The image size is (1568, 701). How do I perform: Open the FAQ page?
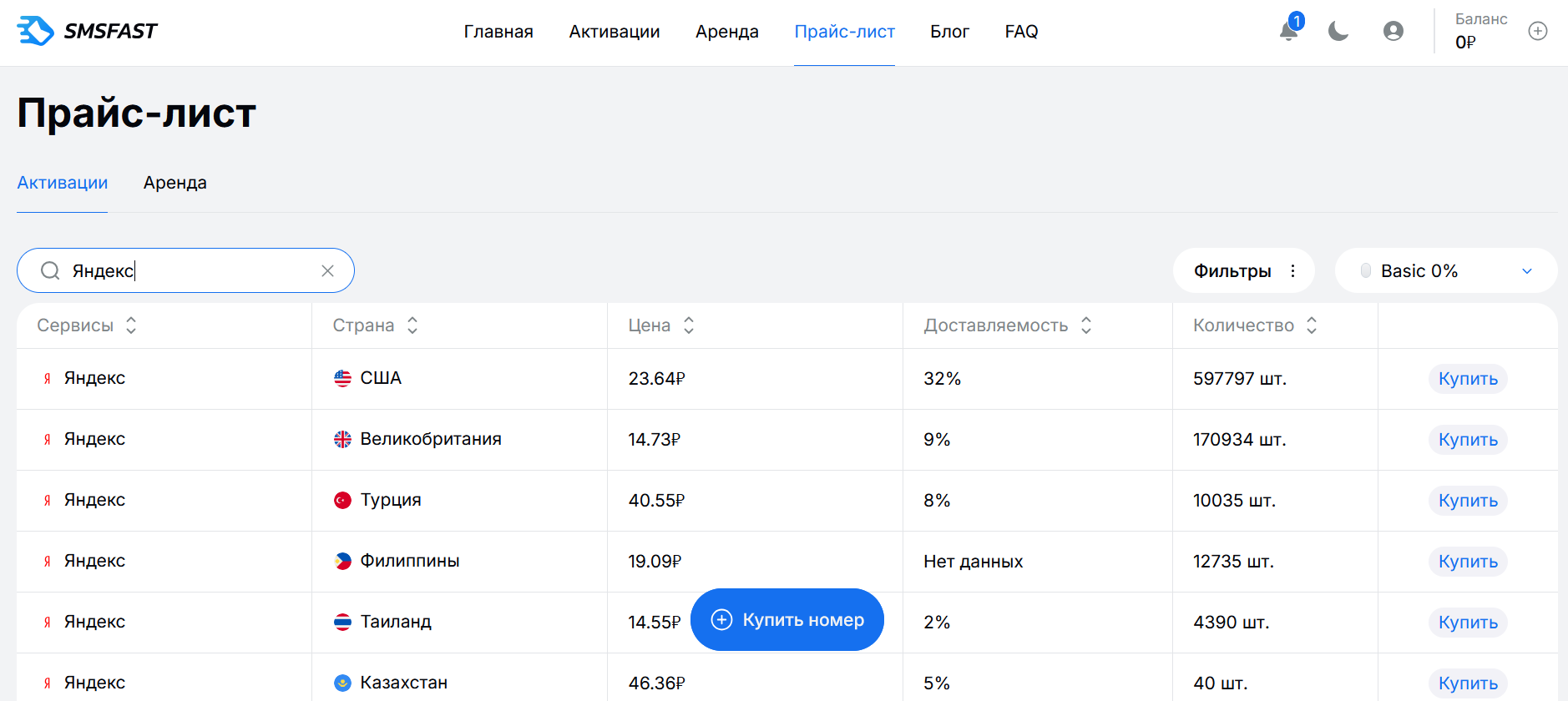(x=1021, y=32)
